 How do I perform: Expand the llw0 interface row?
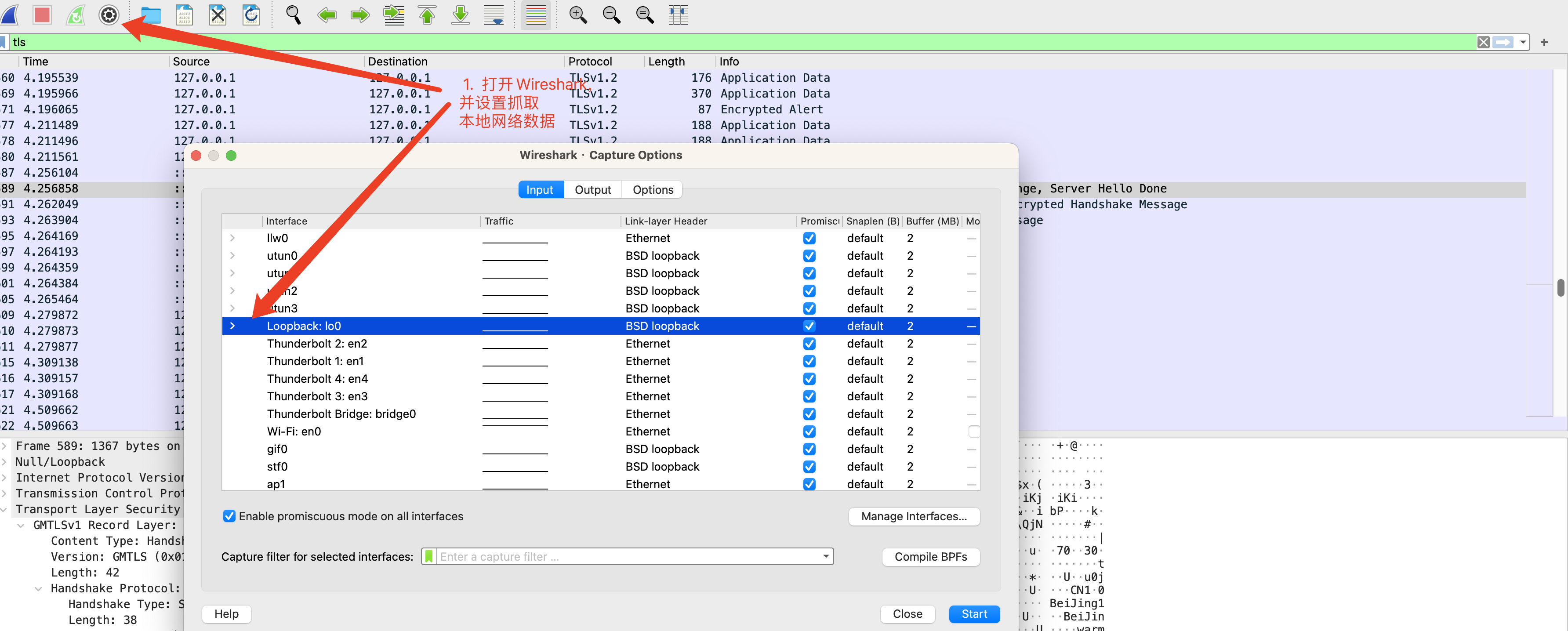click(232, 238)
